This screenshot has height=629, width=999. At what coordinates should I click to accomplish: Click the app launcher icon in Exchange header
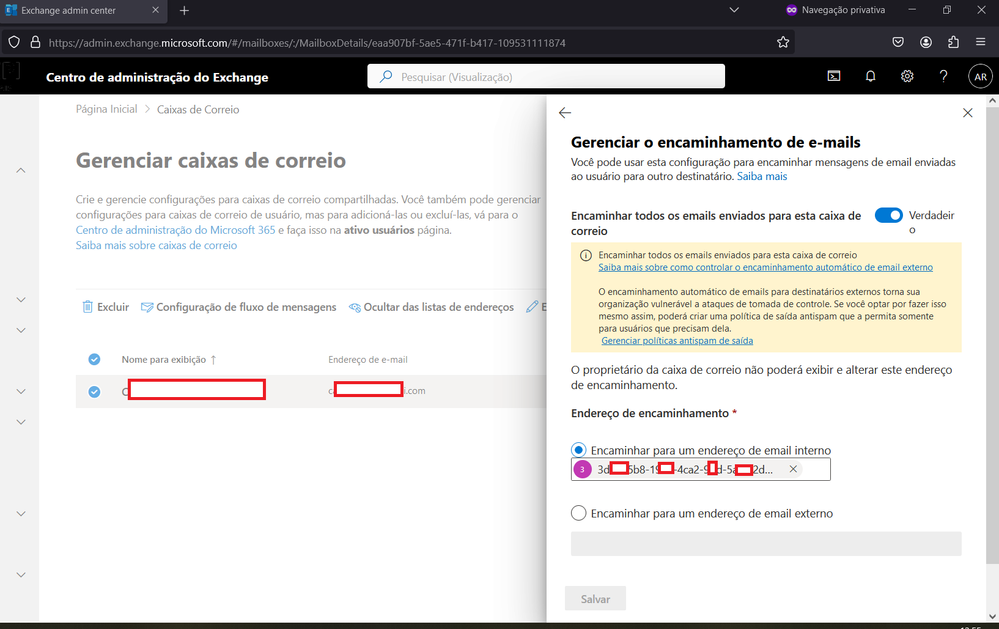pyautogui.click(x=11, y=70)
